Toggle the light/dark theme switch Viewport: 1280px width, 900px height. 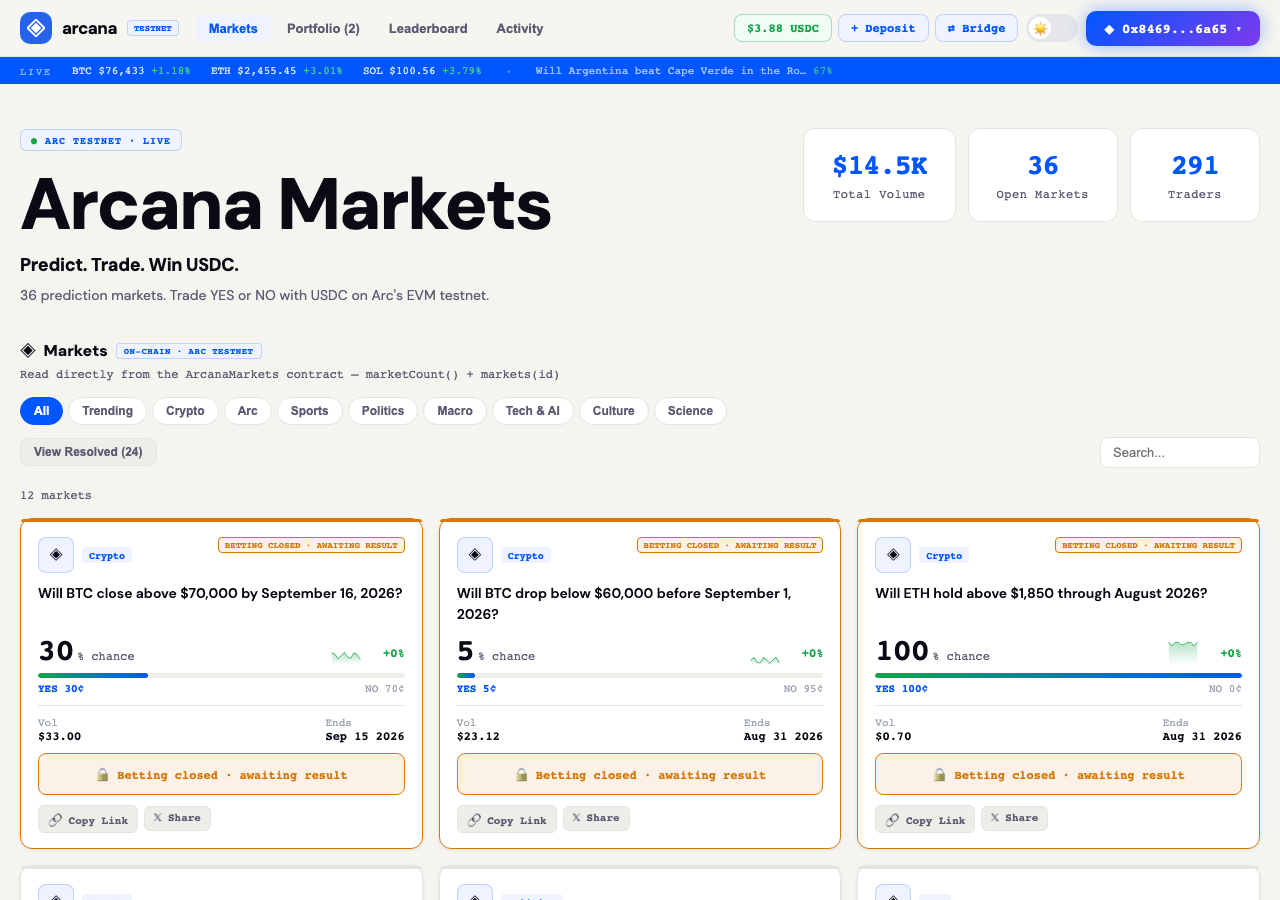coord(1052,28)
